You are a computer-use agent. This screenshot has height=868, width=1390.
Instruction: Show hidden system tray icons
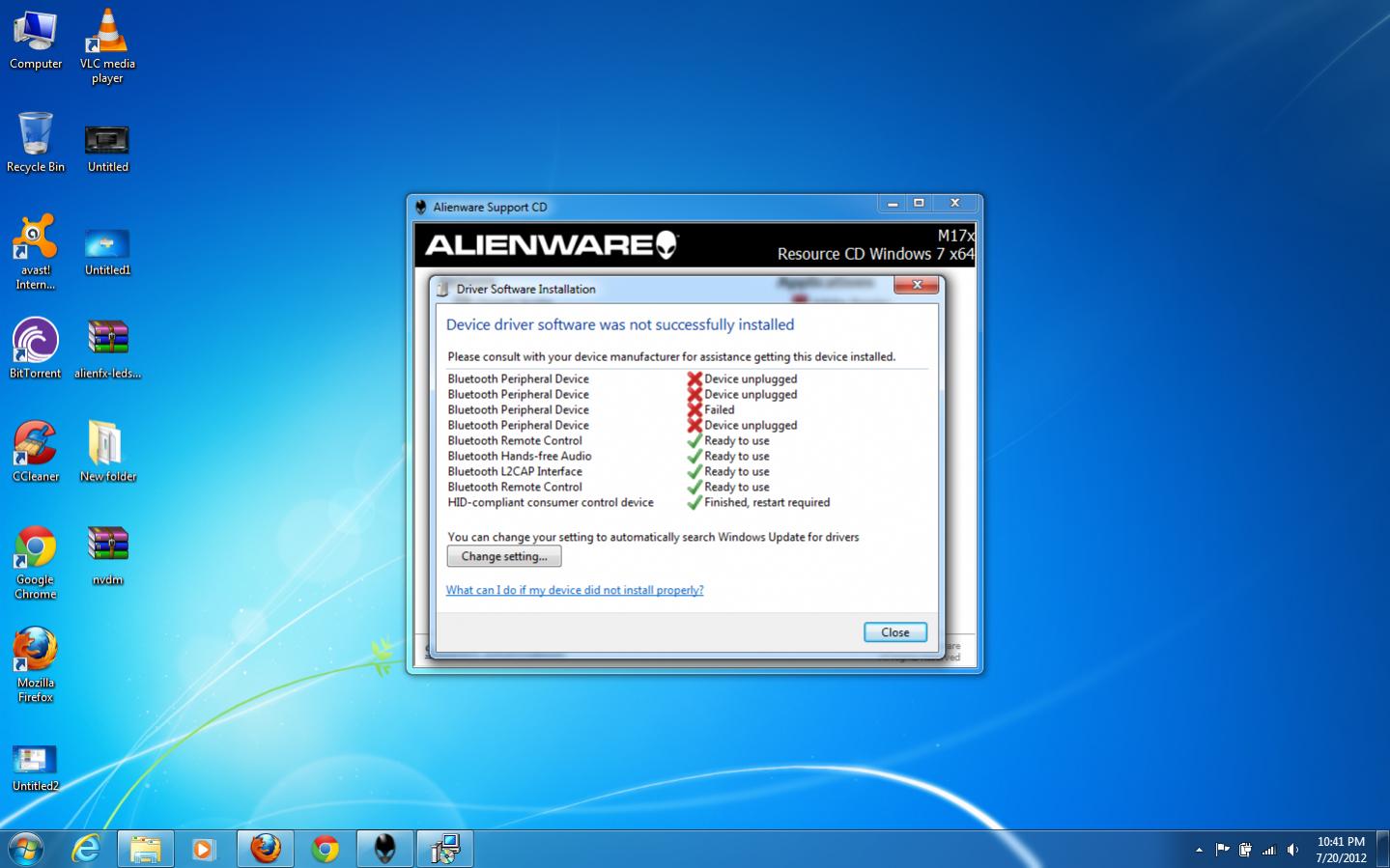pyautogui.click(x=1199, y=850)
